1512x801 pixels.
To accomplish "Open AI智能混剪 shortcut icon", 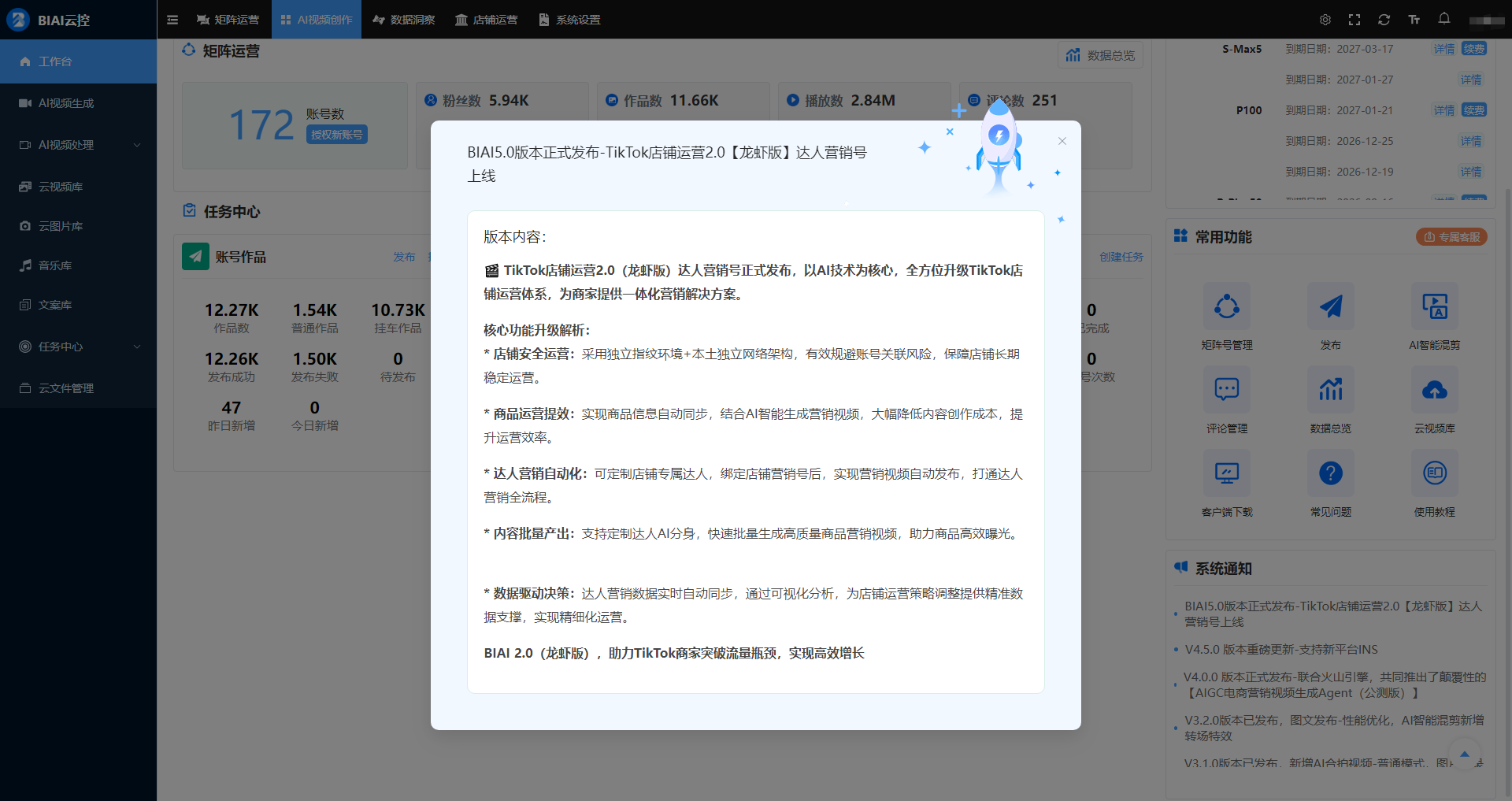I will (x=1435, y=306).
